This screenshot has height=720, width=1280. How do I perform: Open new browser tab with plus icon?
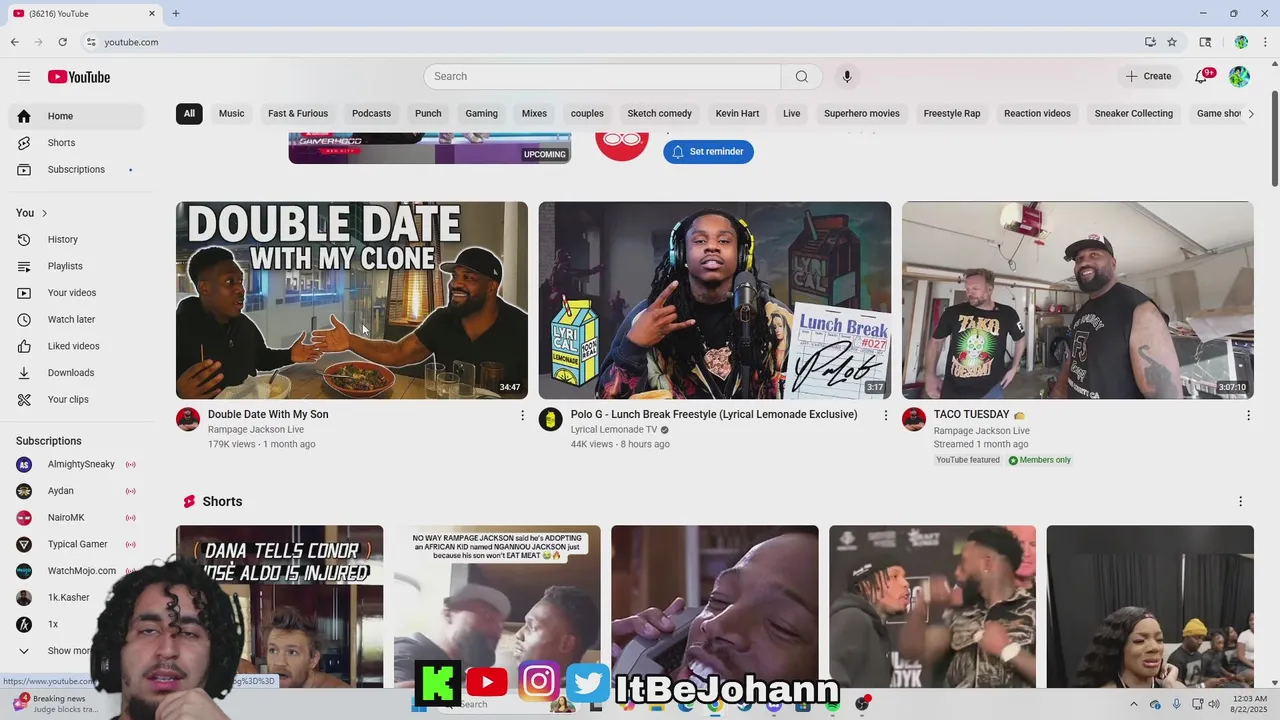(176, 13)
